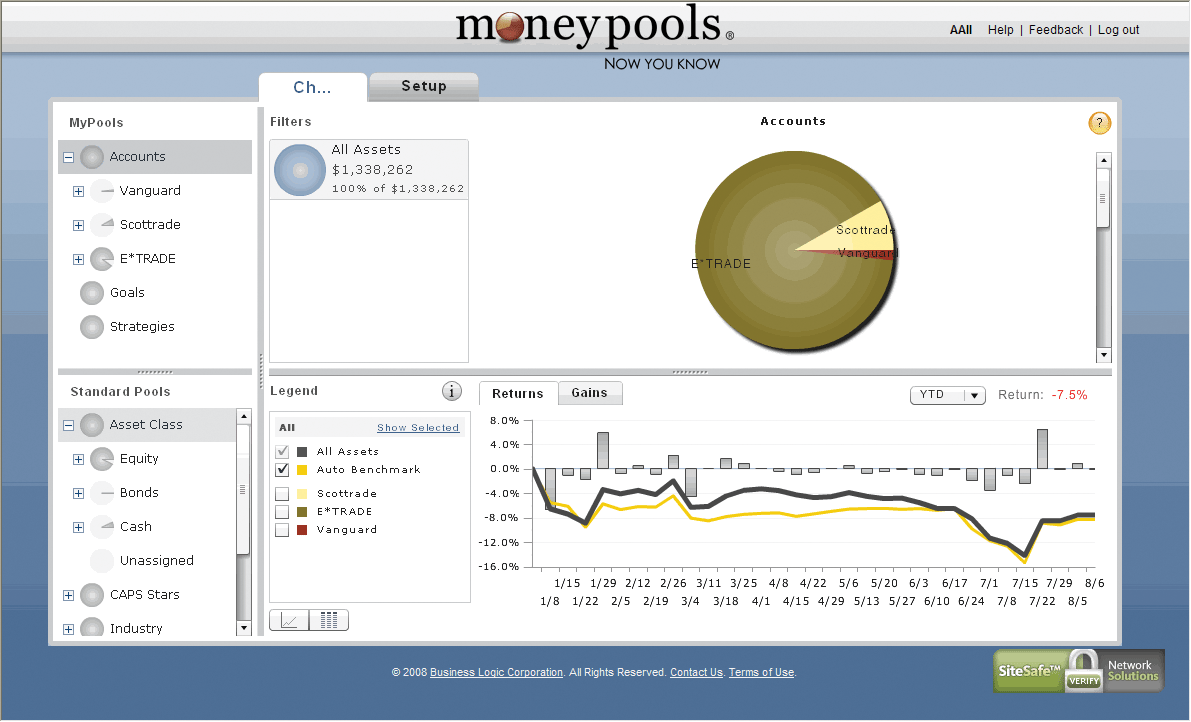Click the SiteSafe verify padlock badge
The width and height of the screenshot is (1191, 722).
pos(1082,670)
